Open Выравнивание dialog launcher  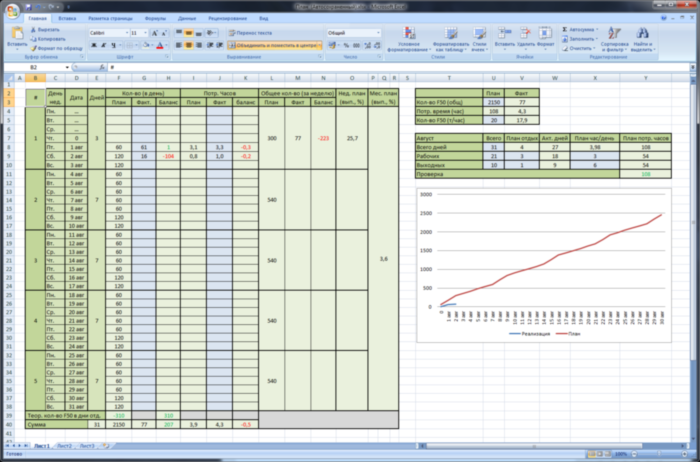[x=320, y=57]
